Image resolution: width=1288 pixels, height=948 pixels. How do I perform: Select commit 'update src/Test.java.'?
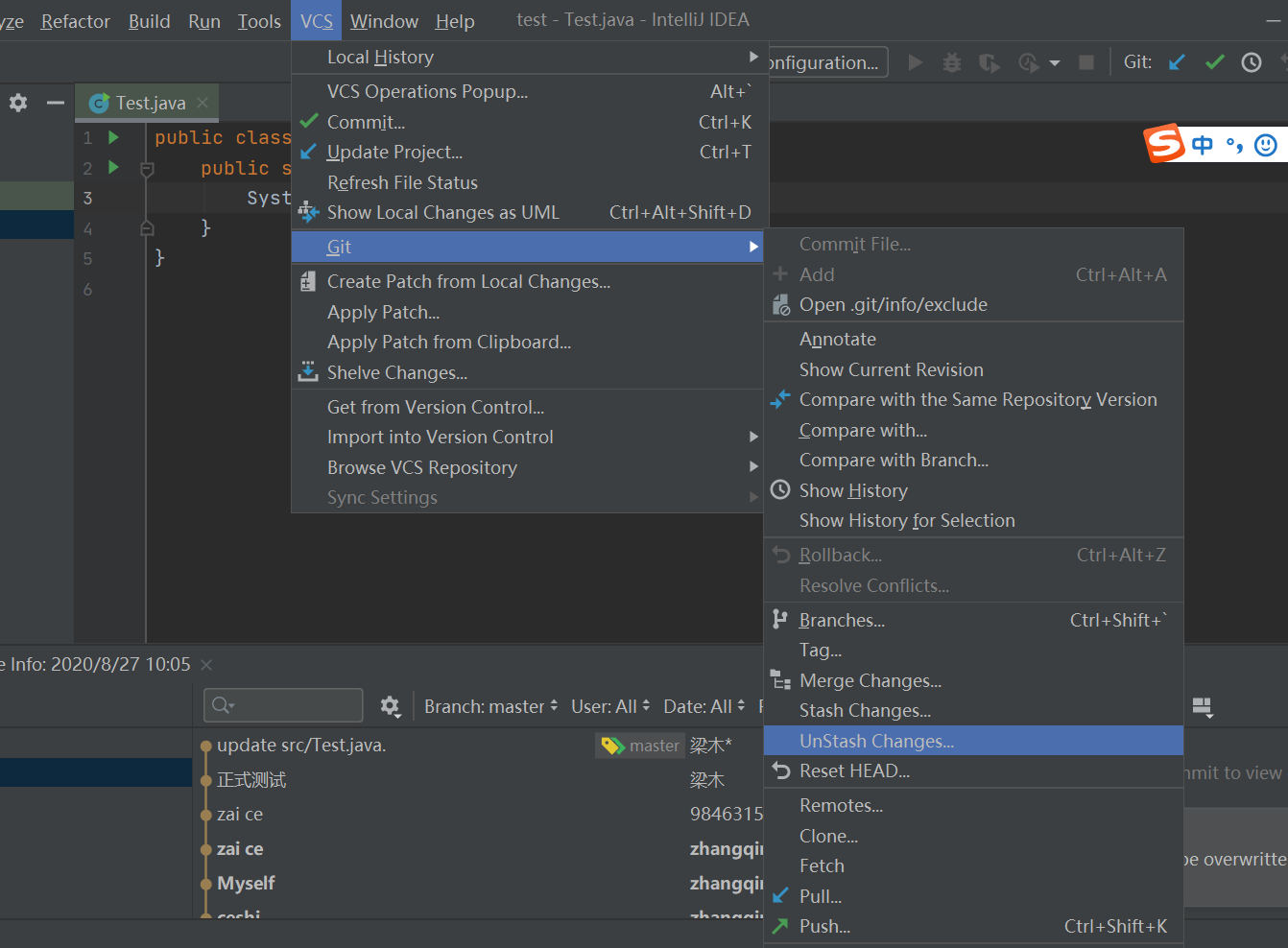tap(301, 746)
